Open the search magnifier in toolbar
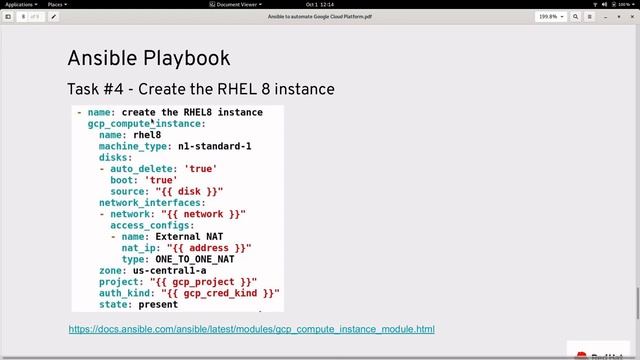 pyautogui.click(x=576, y=17)
